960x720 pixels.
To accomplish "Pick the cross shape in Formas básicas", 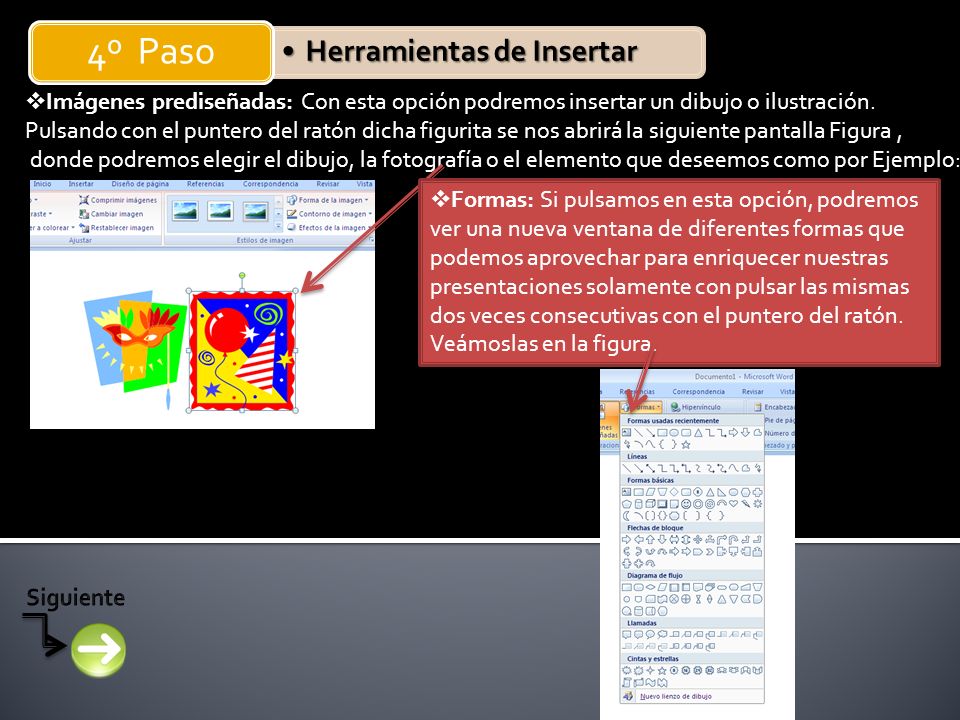I will (x=757, y=492).
